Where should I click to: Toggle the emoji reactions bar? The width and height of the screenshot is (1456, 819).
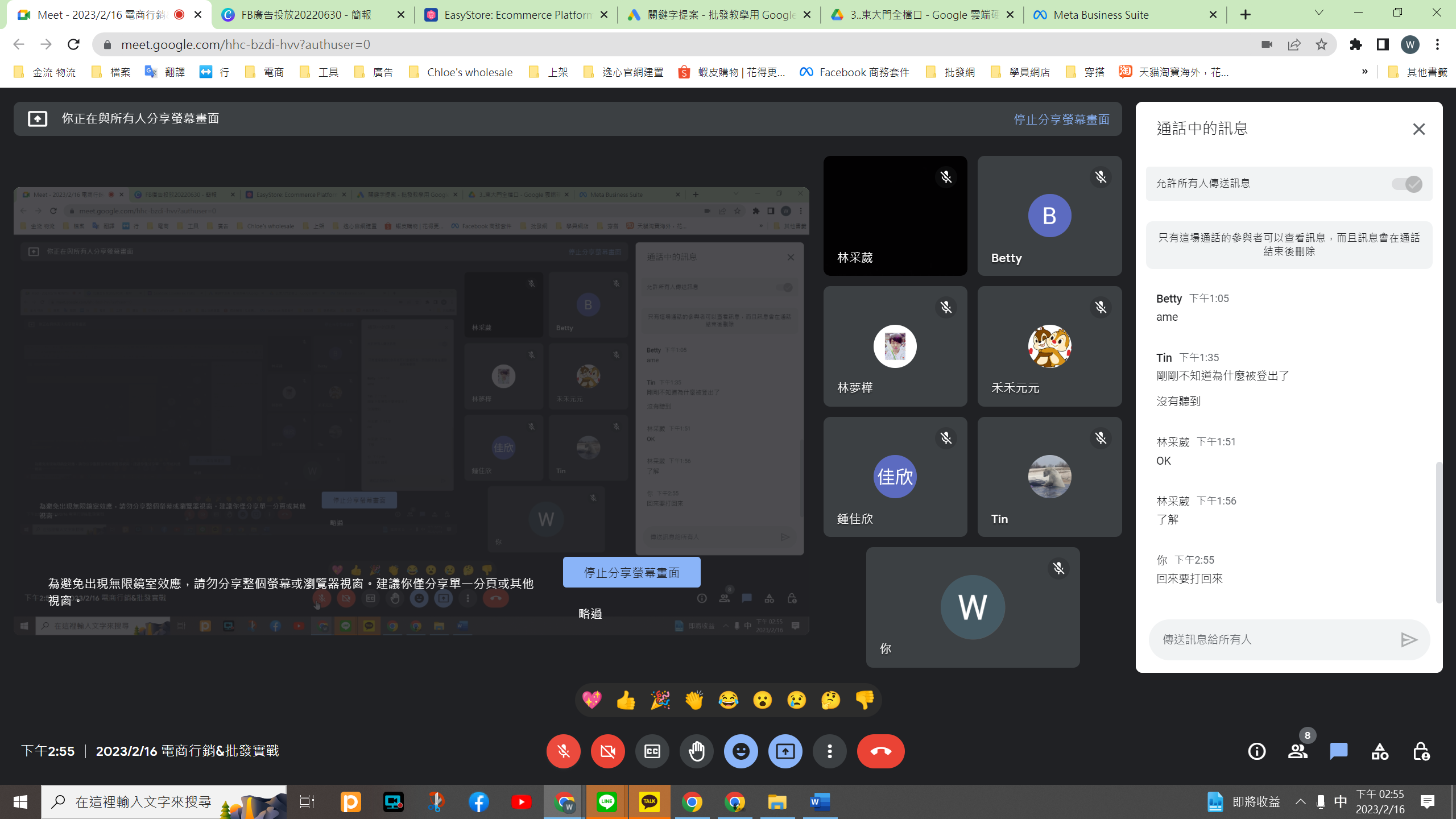[x=741, y=751]
